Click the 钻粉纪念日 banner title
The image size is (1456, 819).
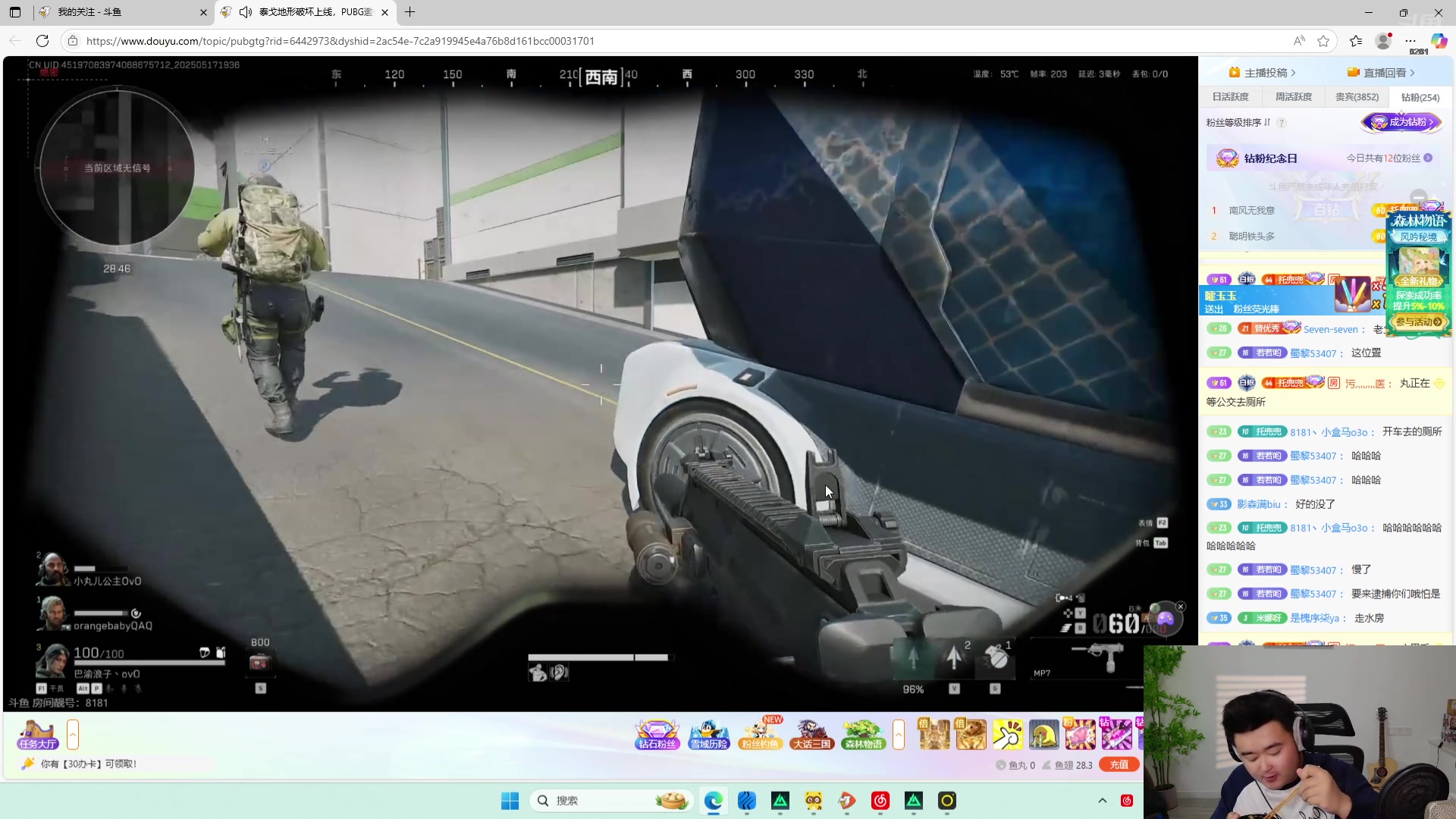tap(1270, 158)
